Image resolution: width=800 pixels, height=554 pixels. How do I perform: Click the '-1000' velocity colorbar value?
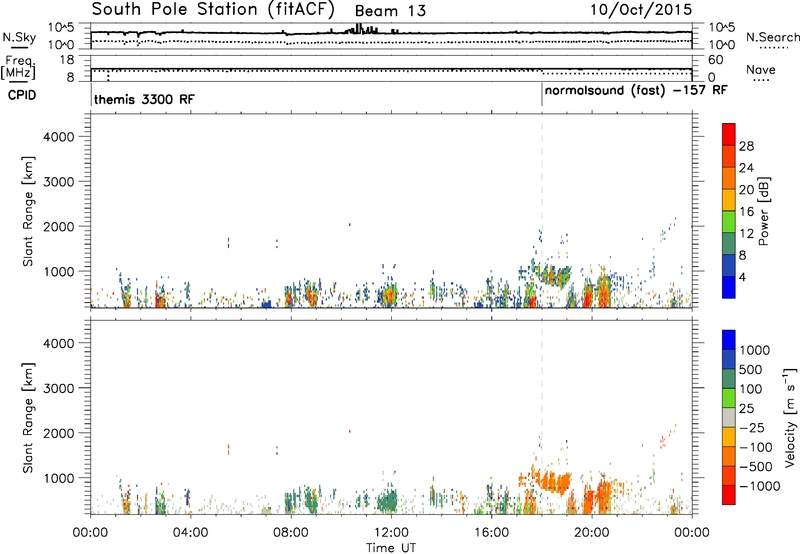(760, 486)
